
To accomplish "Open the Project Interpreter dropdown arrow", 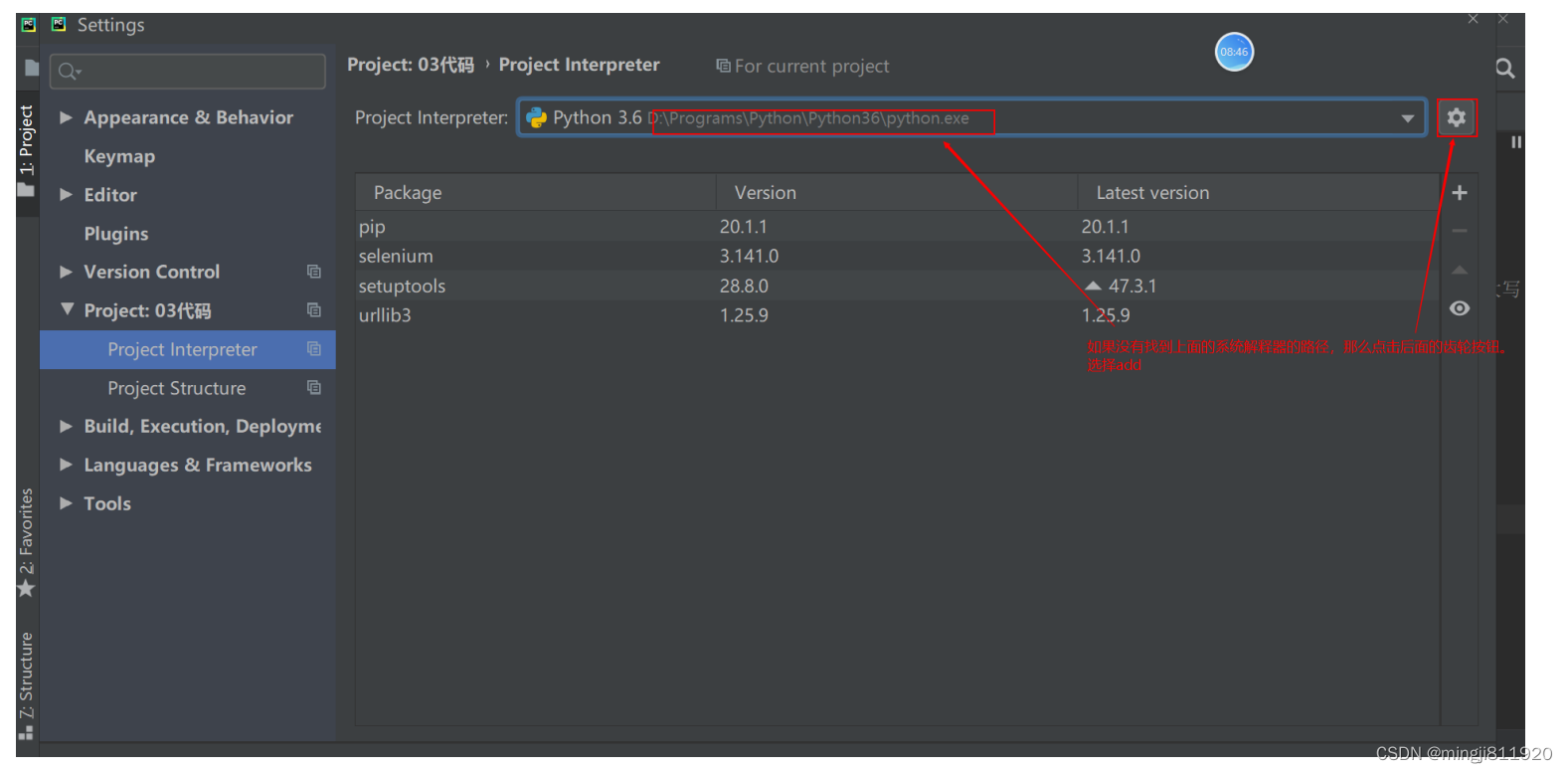I will click(x=1408, y=118).
